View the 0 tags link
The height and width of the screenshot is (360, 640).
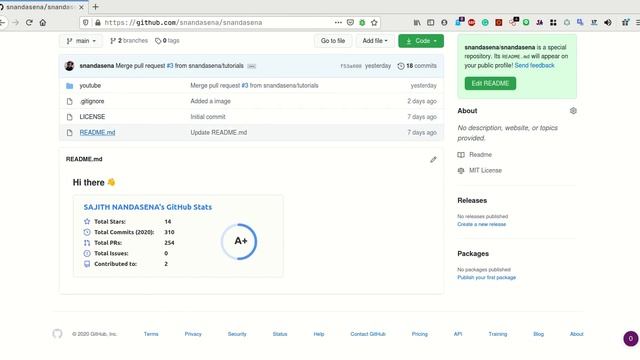click(167, 41)
